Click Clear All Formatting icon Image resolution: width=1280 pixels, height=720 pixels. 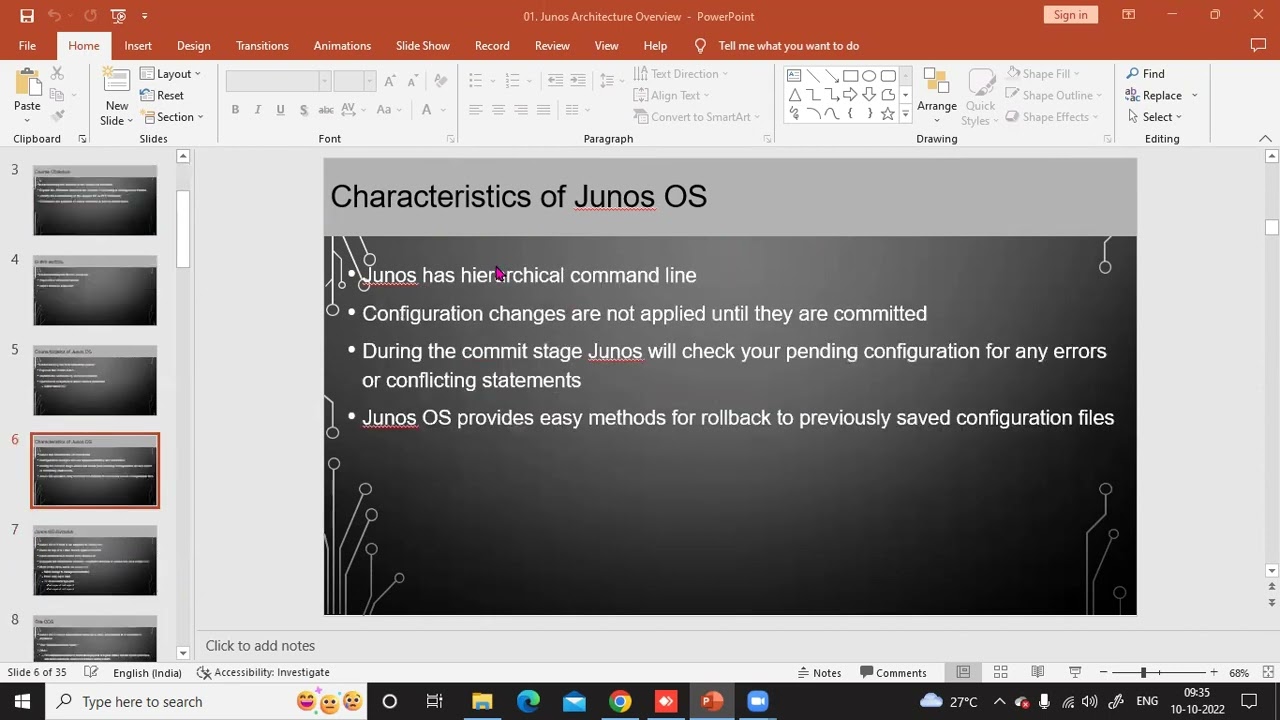coord(441,81)
